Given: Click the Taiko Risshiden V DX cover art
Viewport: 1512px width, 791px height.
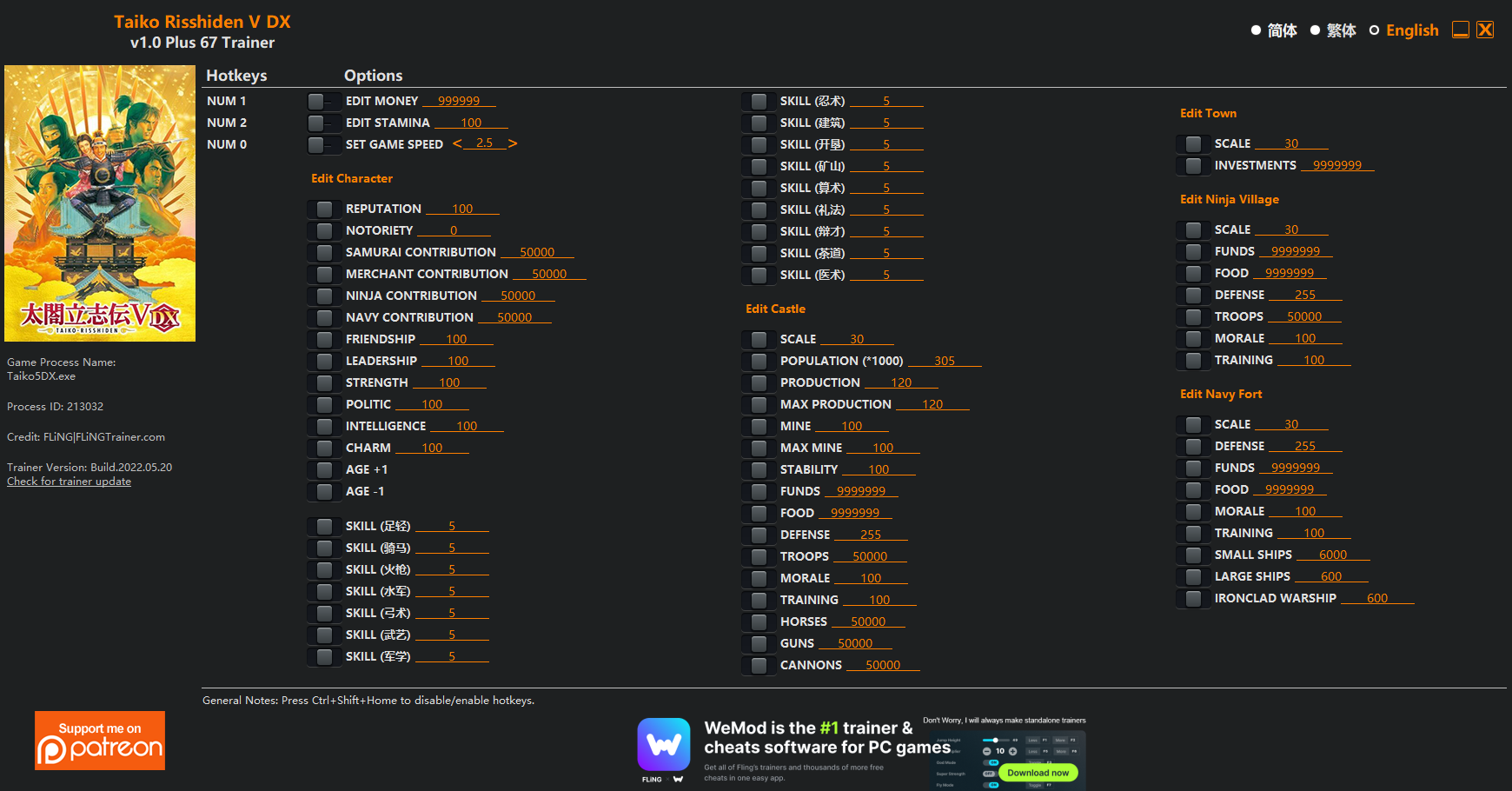Looking at the screenshot, I should (100, 203).
